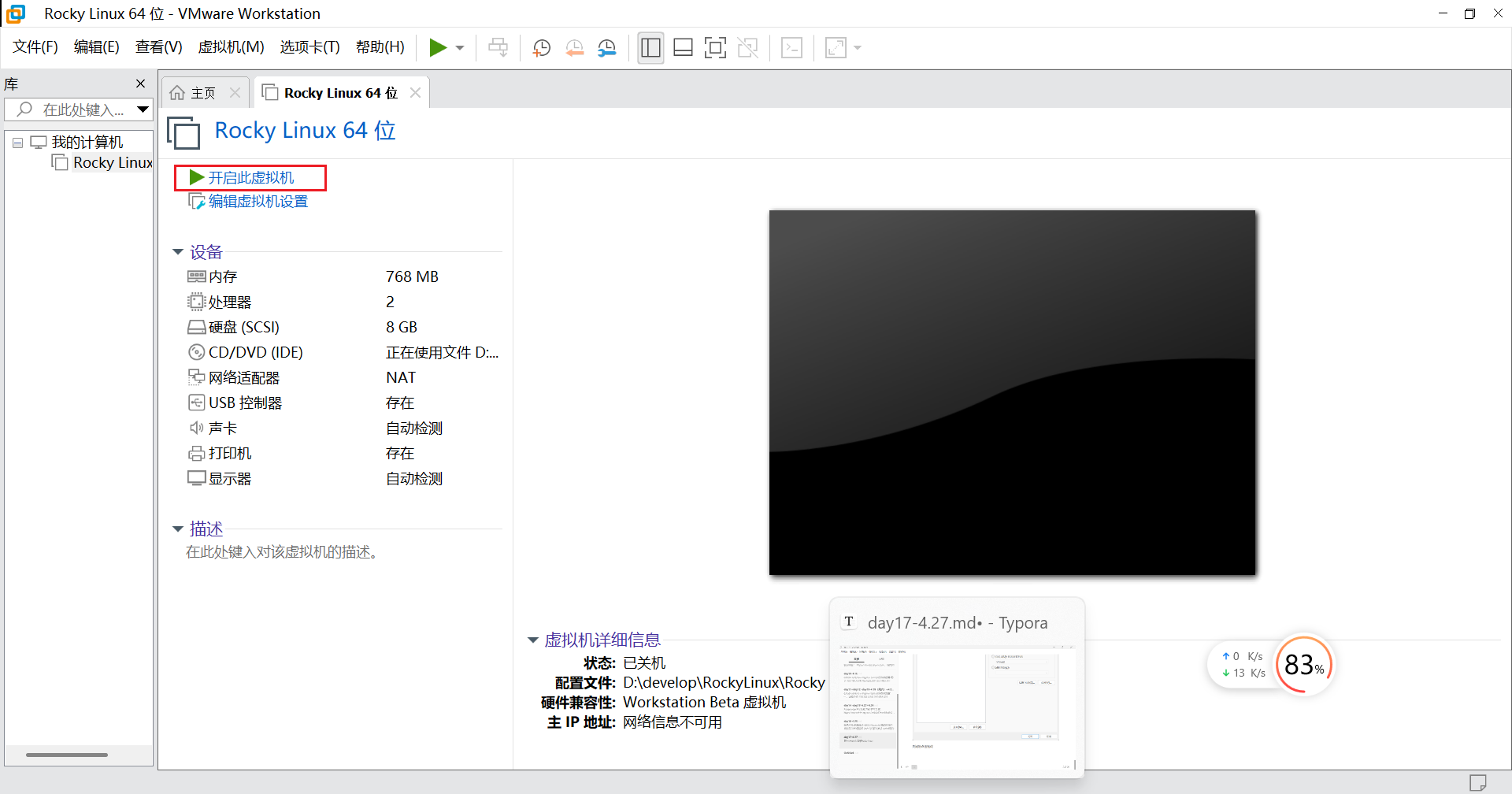Close the 主页 tab
This screenshot has width=1512, height=794.
point(235,93)
